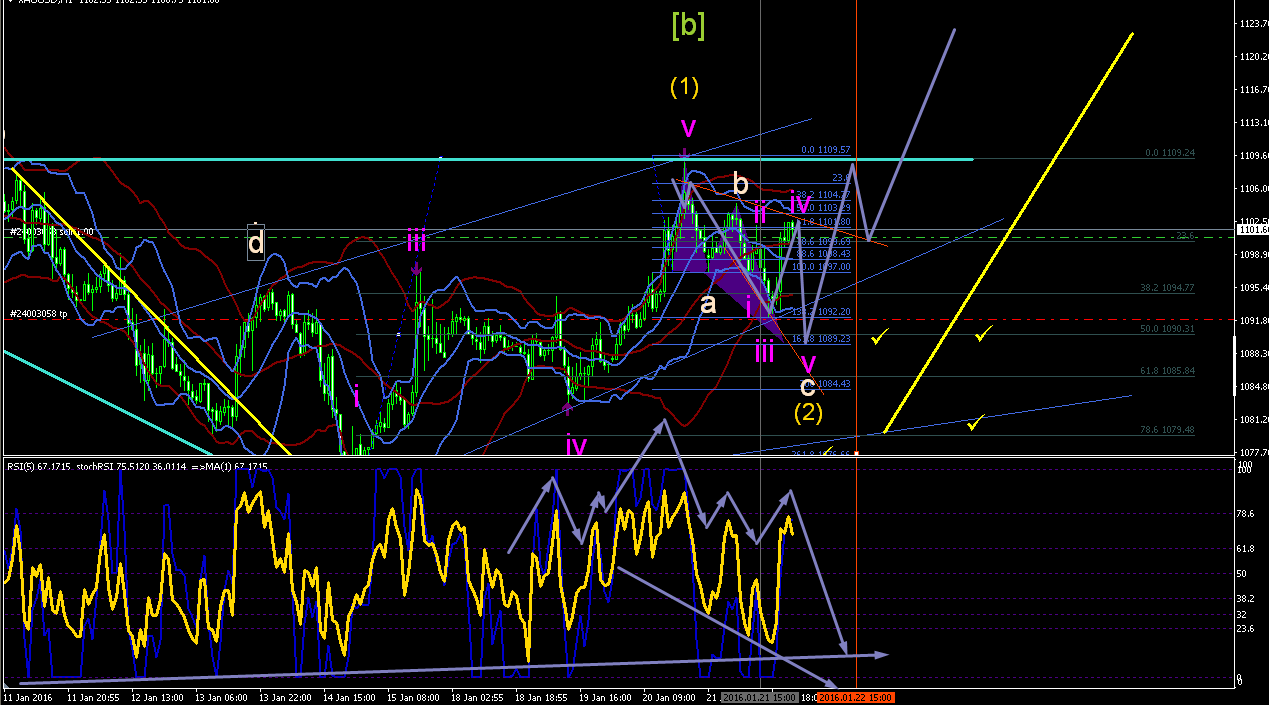
Task: Click Fibonacci label 0.0 1109.57
Action: [x=825, y=150]
